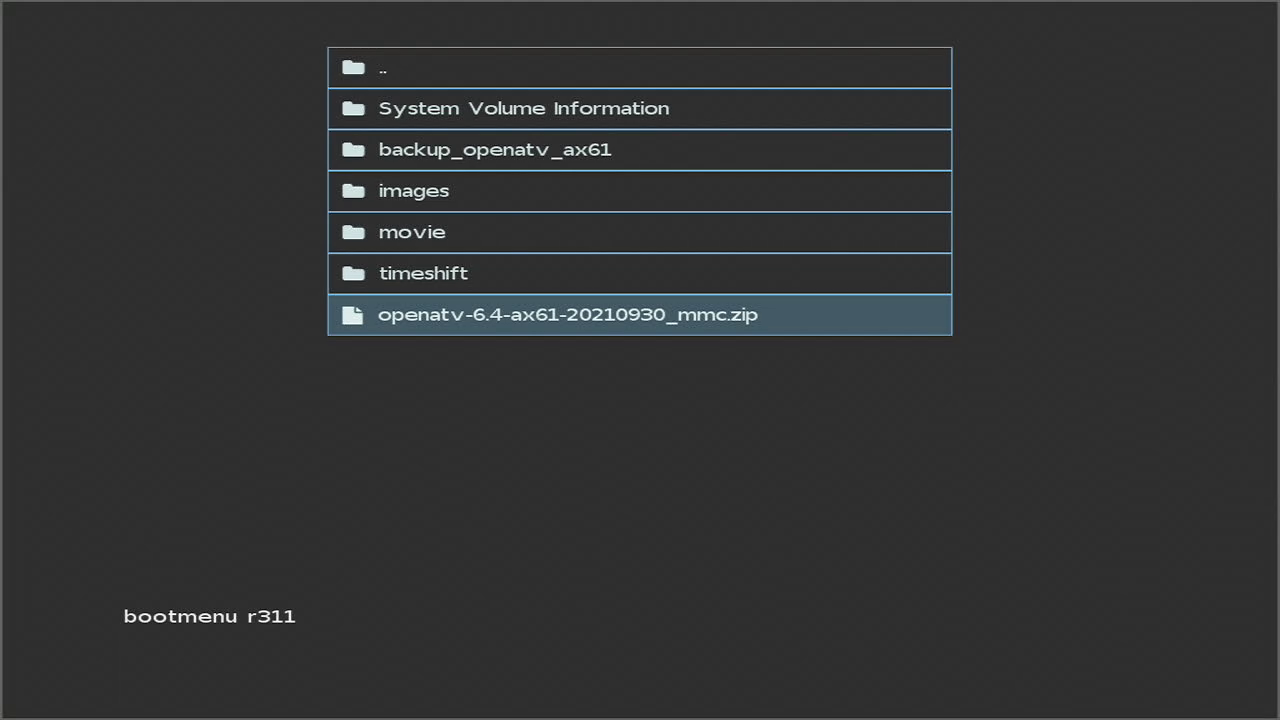
Task: Enter the movie folder
Action: (411, 232)
